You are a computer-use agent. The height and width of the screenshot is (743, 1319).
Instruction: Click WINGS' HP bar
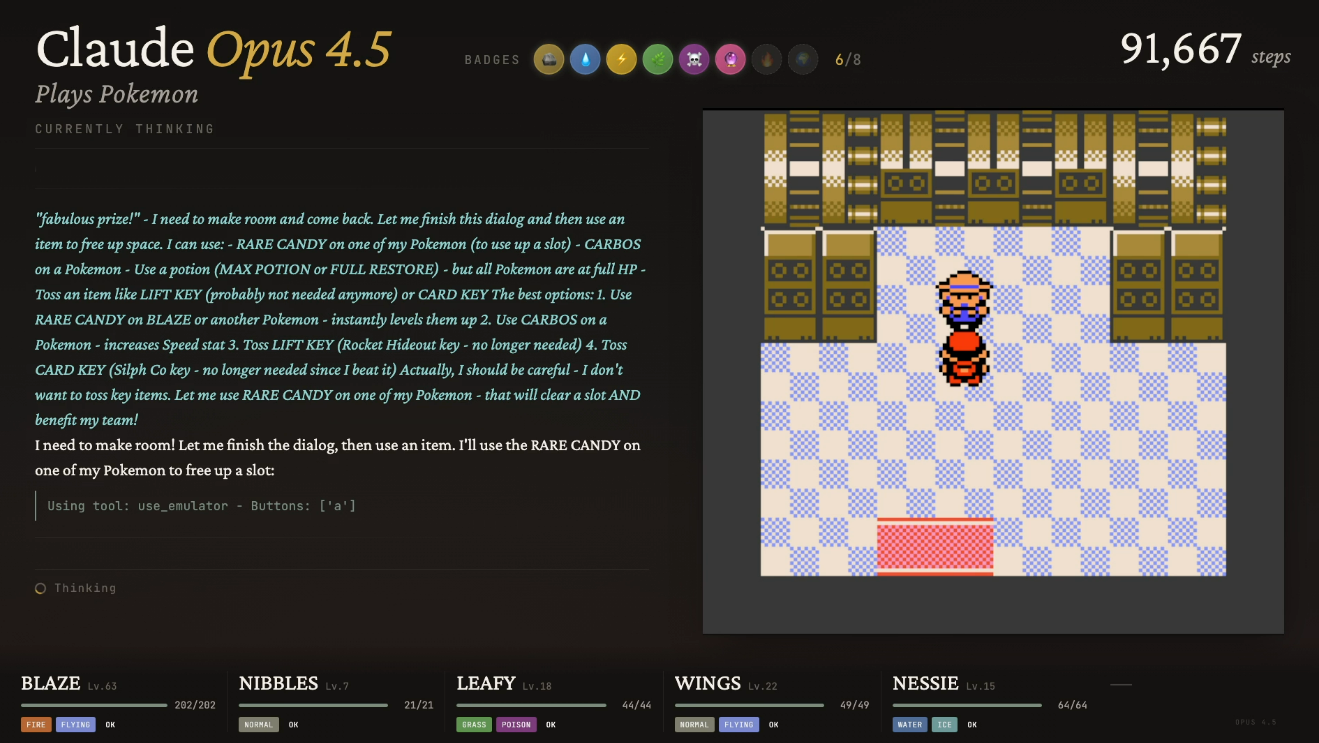749,706
